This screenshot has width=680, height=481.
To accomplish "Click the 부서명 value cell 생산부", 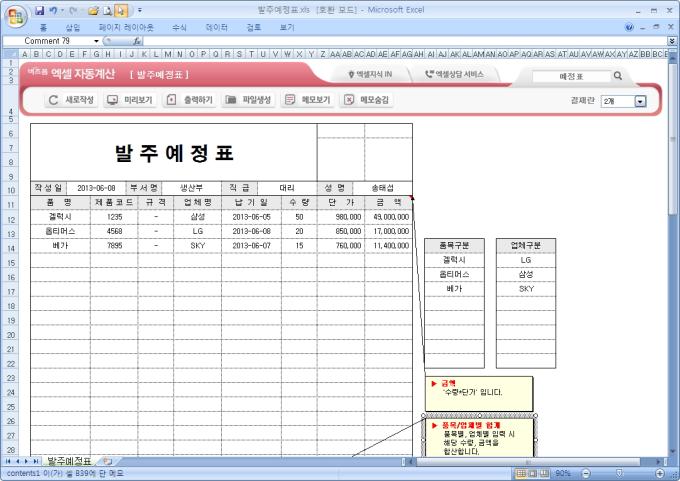I will point(191,188).
